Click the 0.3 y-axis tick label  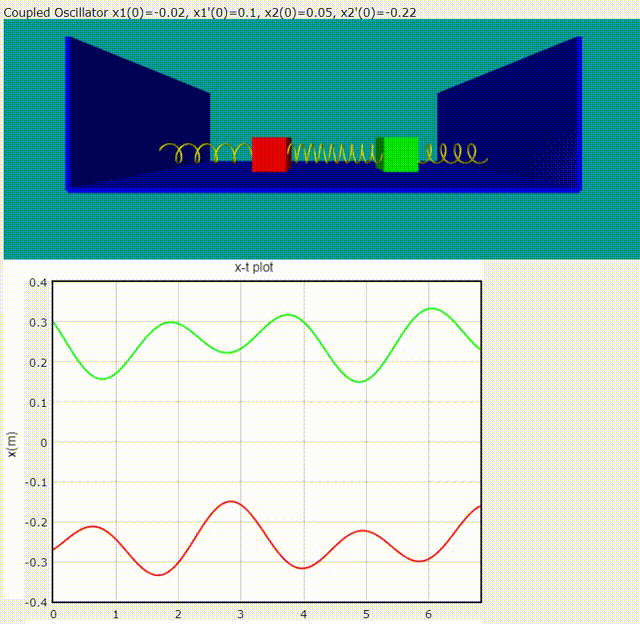tap(38, 322)
